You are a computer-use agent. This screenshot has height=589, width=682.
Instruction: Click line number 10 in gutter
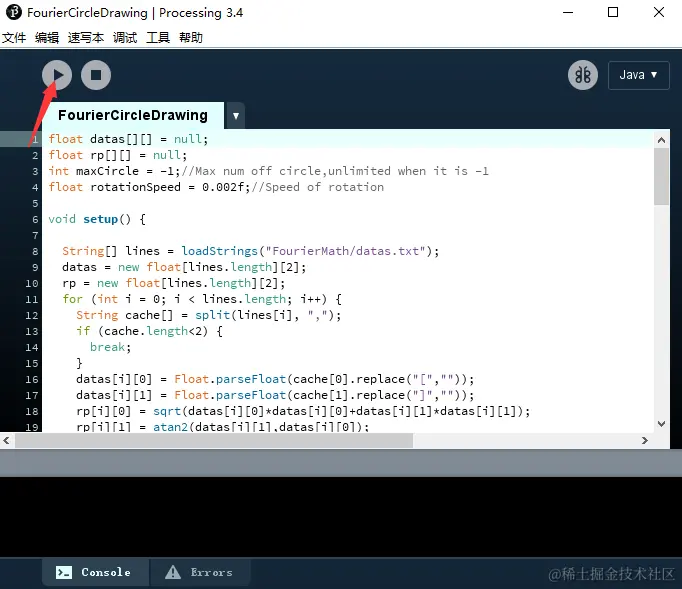click(32, 284)
